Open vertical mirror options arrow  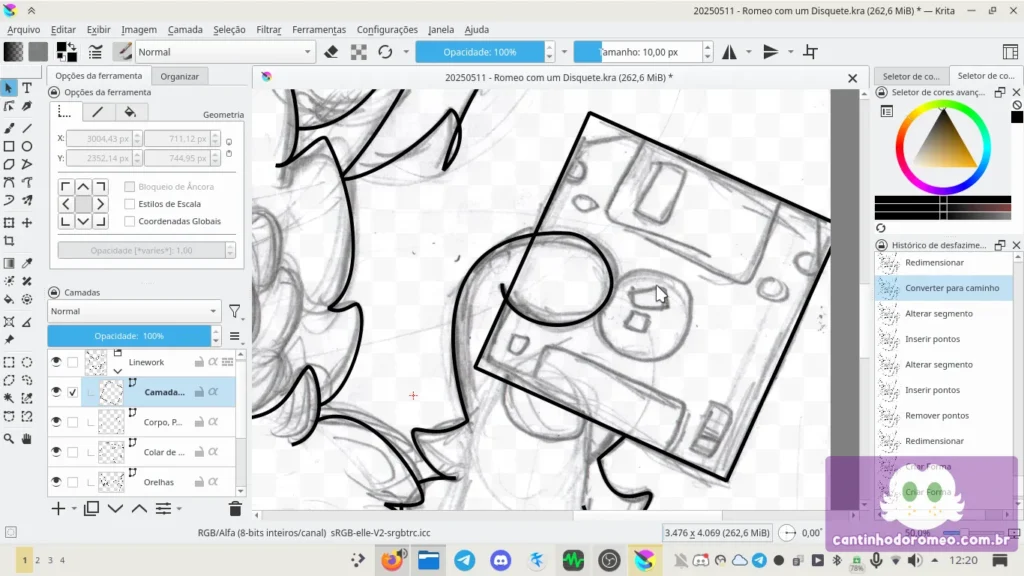point(790,52)
